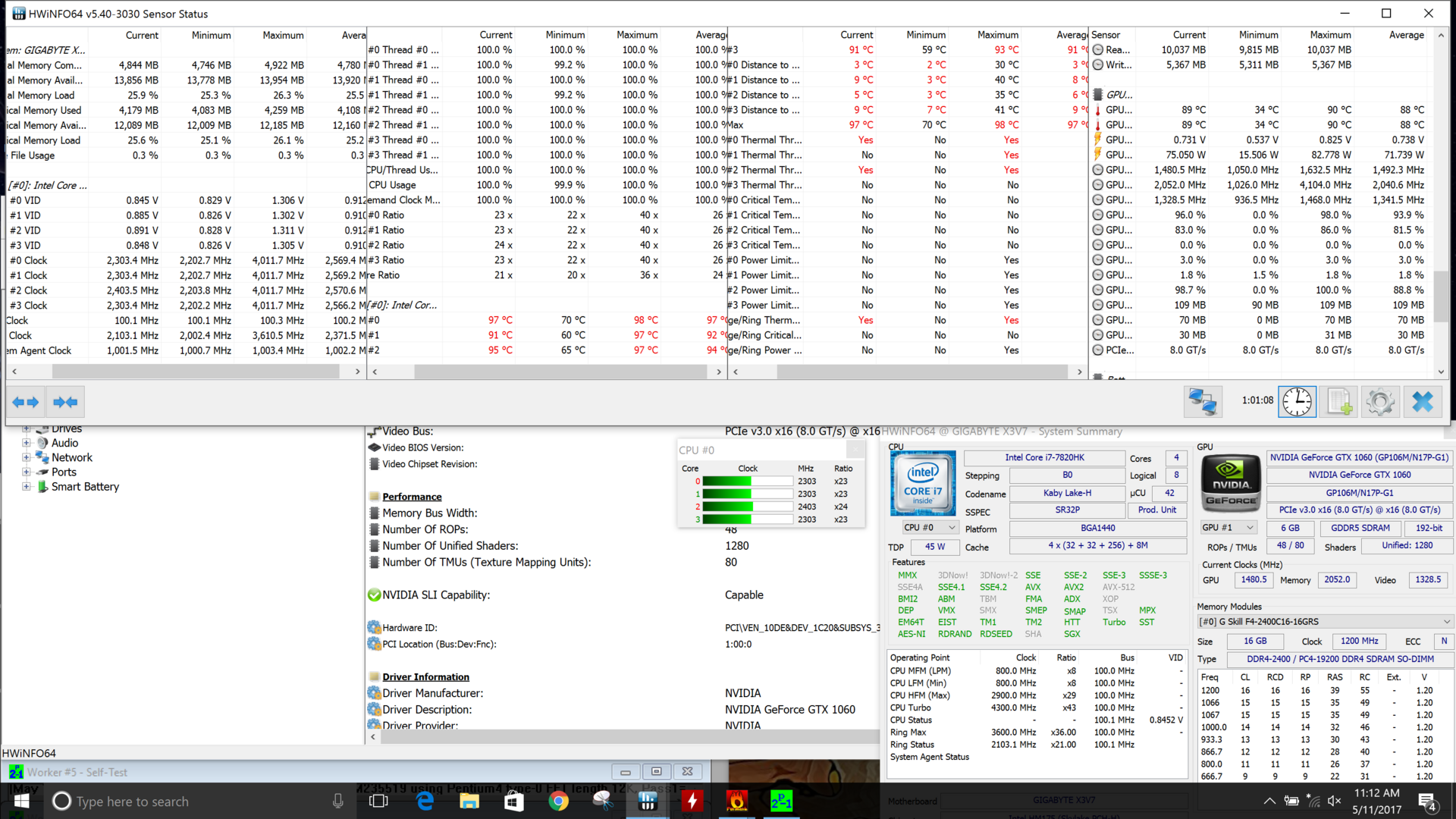1456x819 pixels.
Task: Open the FurMark taskbar icon
Action: coord(737,802)
